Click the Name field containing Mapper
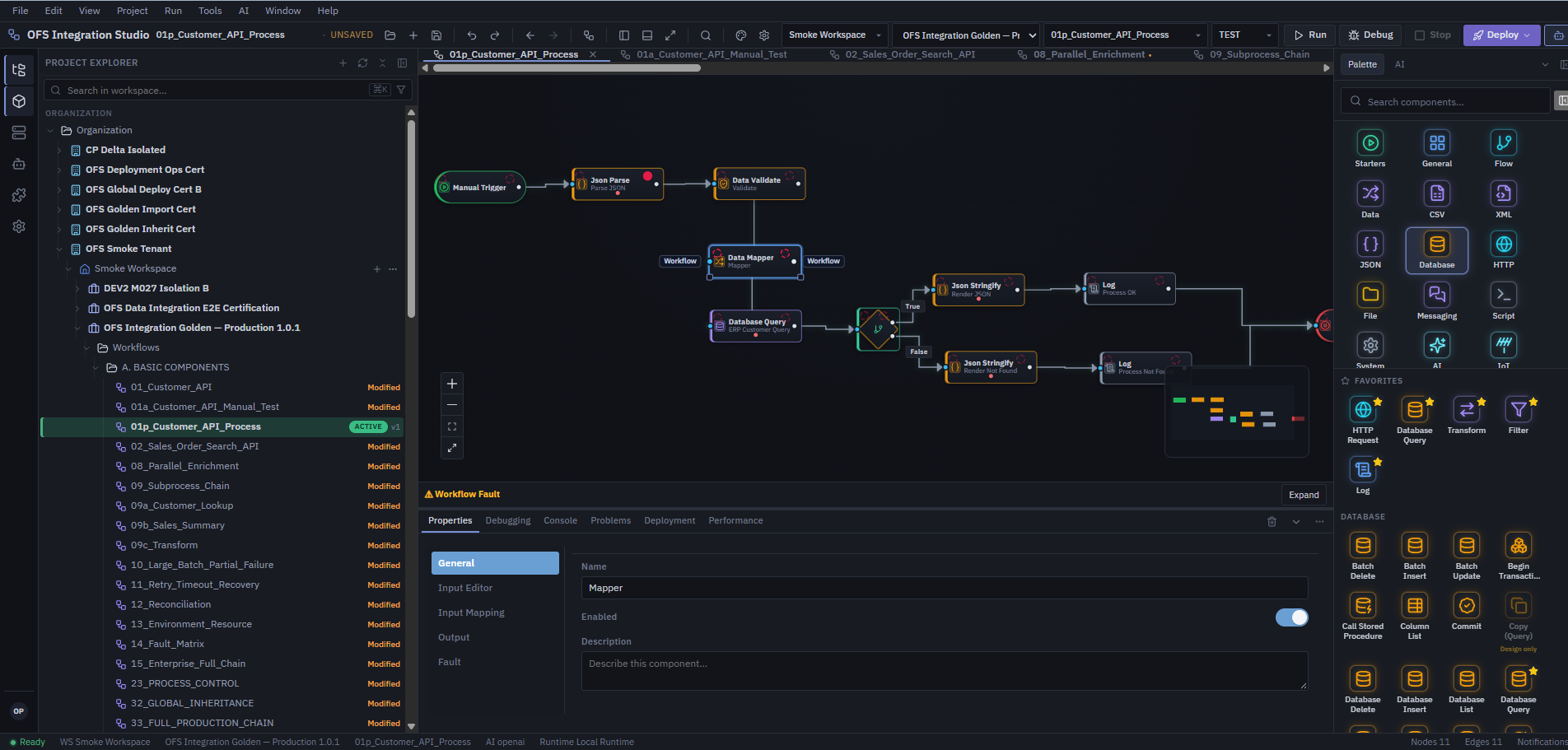 945,588
